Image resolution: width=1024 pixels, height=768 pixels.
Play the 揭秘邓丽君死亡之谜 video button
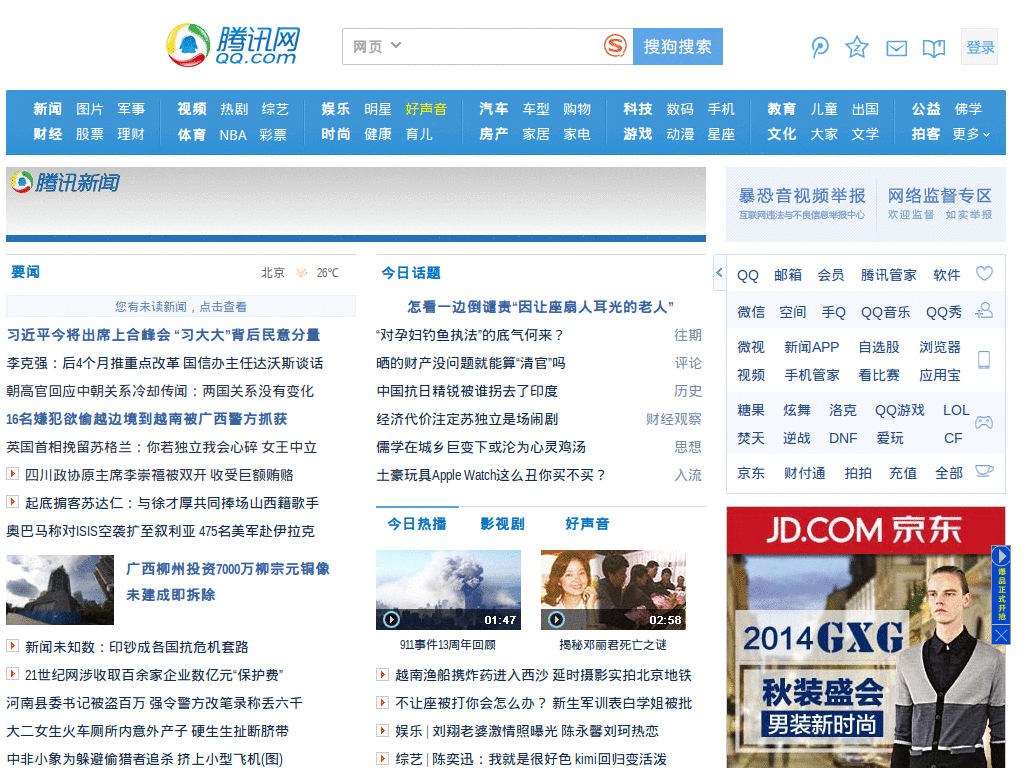pos(556,619)
